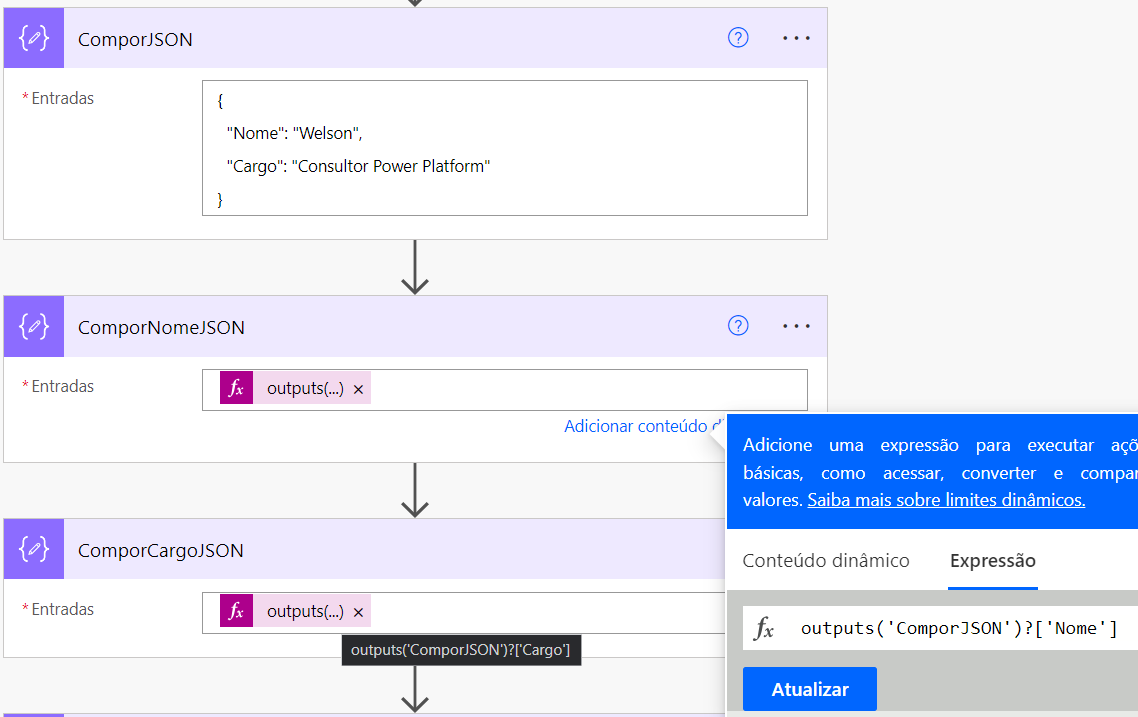Open the ellipsis menu on ComporJSON
This screenshot has height=717, width=1138.
tap(797, 37)
